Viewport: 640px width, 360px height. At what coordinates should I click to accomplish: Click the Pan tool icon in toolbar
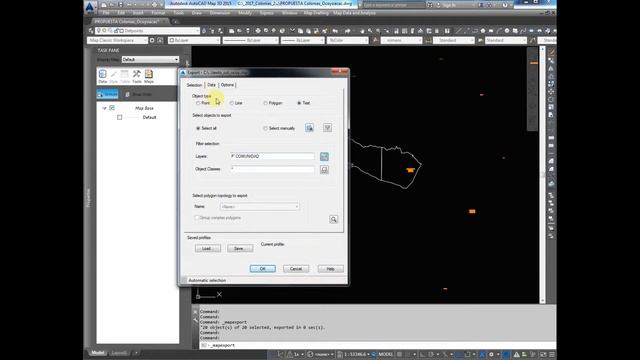[362, 31]
